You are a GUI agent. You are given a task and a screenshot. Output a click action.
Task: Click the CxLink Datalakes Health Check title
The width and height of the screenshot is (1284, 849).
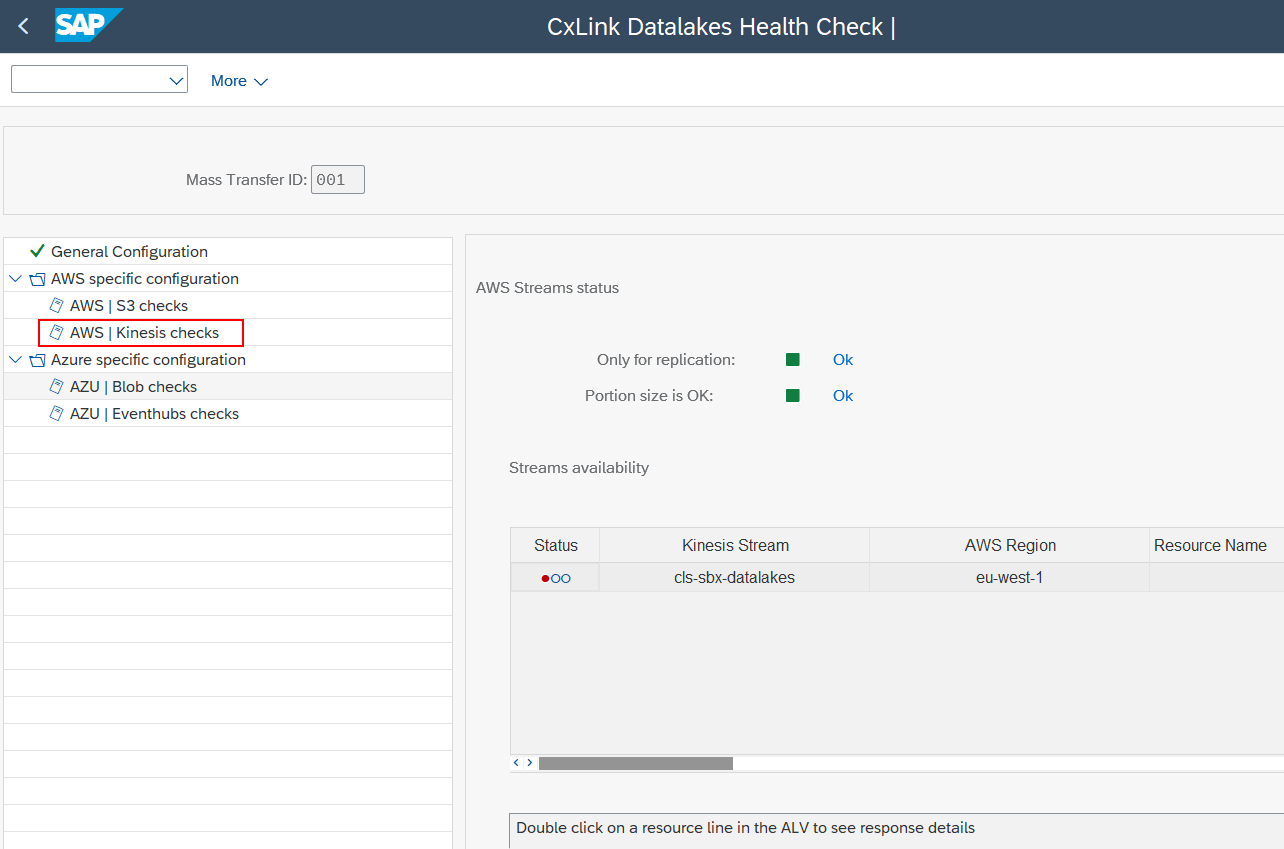tap(721, 27)
